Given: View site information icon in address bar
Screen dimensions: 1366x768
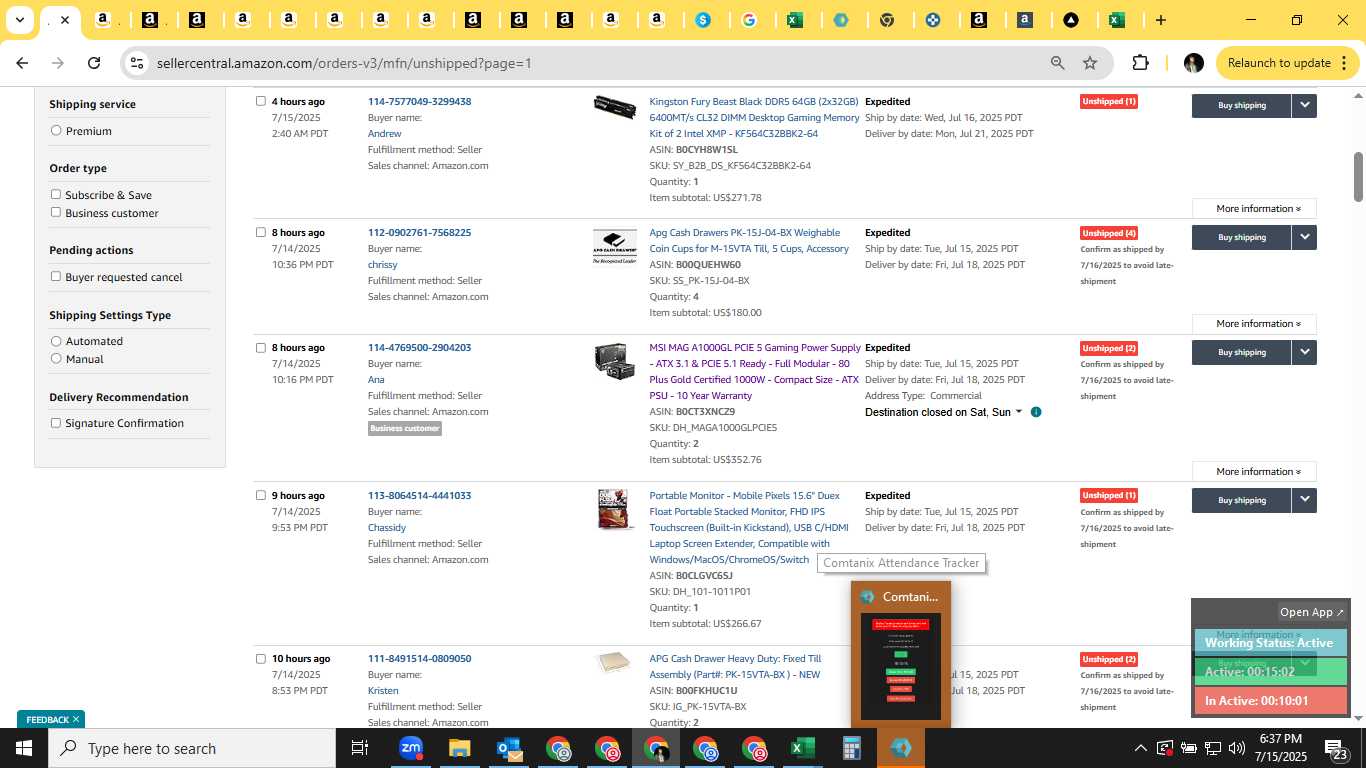Looking at the screenshot, I should tap(137, 63).
